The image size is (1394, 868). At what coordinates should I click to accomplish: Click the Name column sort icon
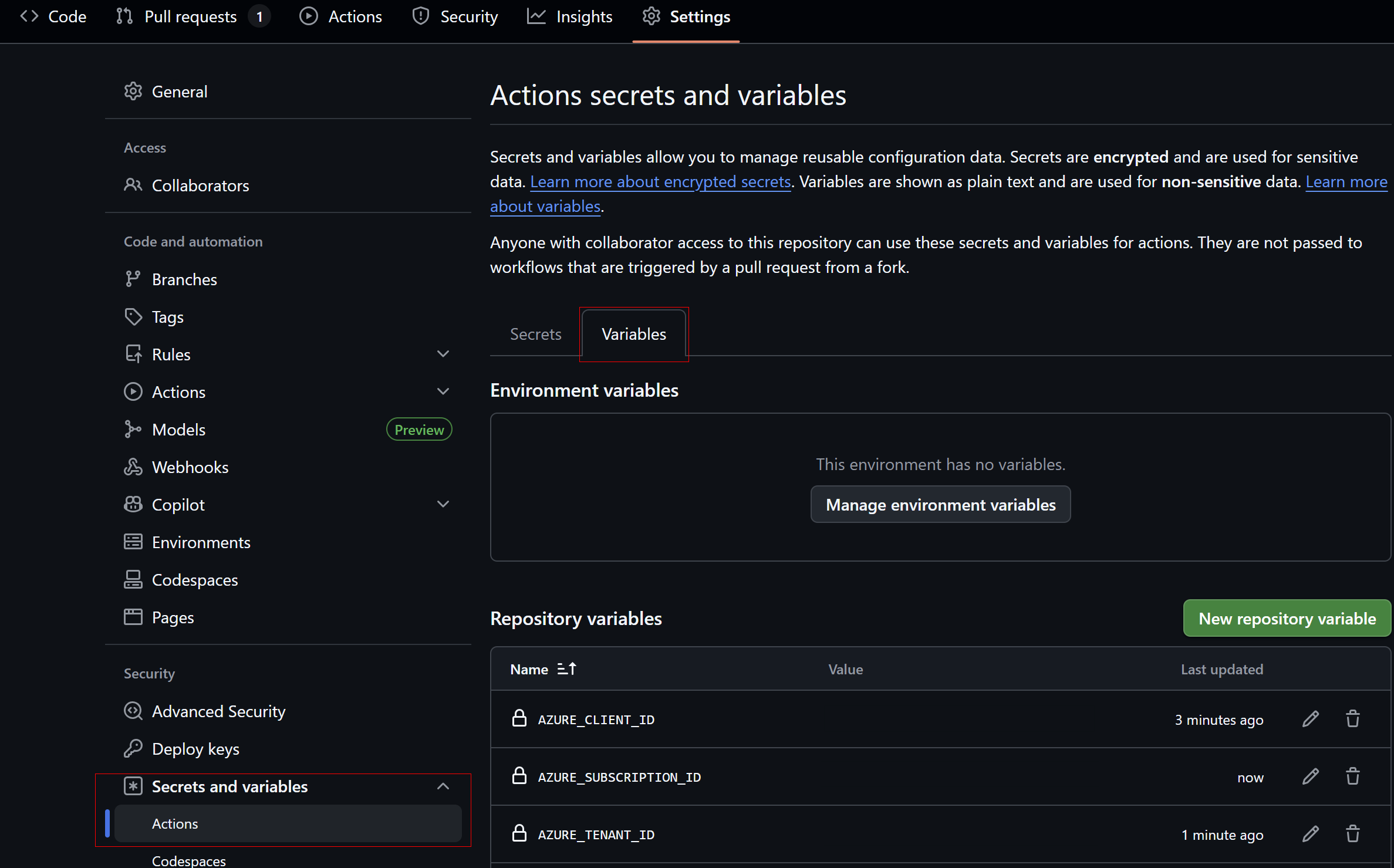point(566,669)
